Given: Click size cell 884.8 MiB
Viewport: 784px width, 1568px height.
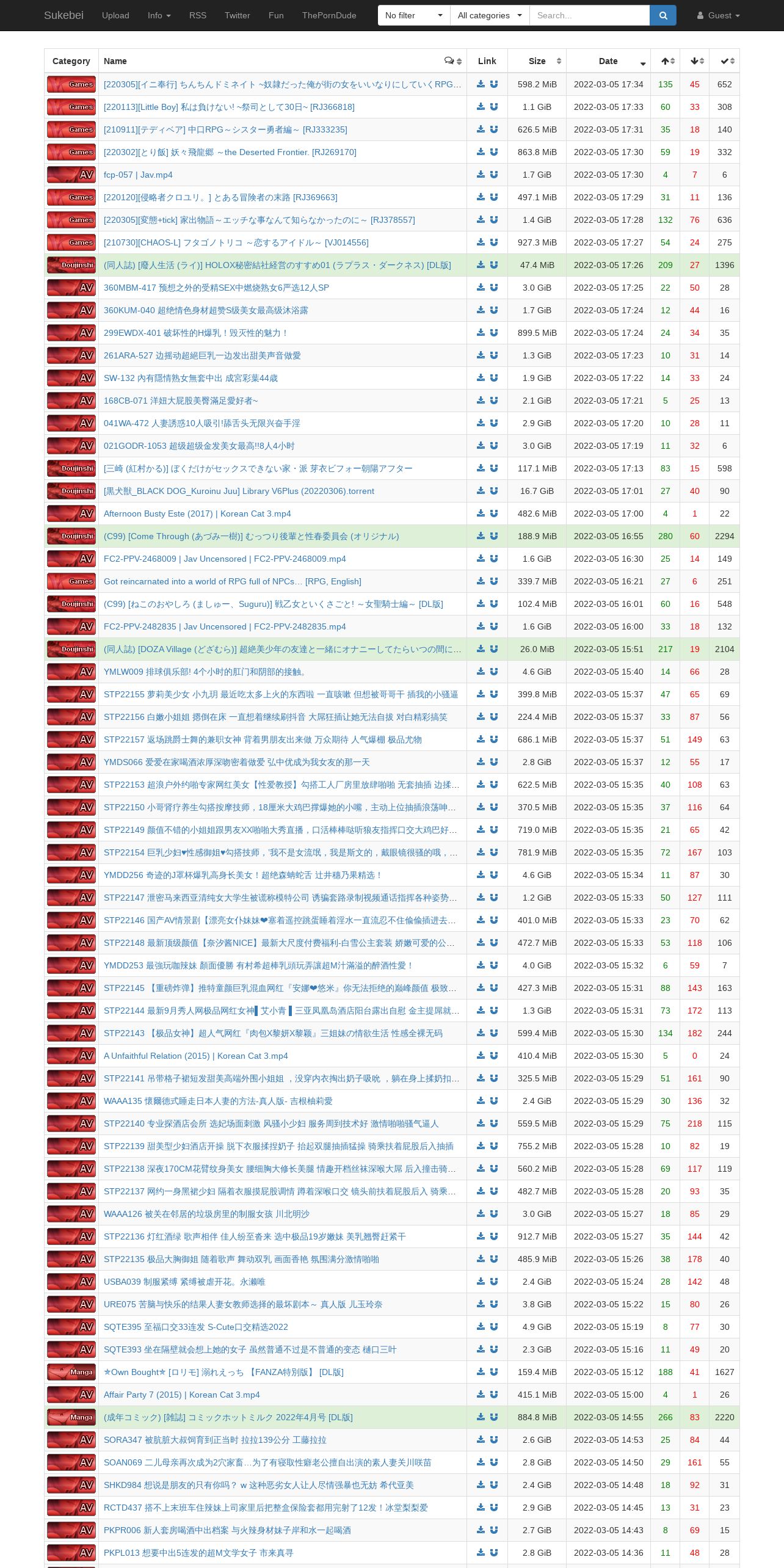Looking at the screenshot, I should [x=537, y=1417].
